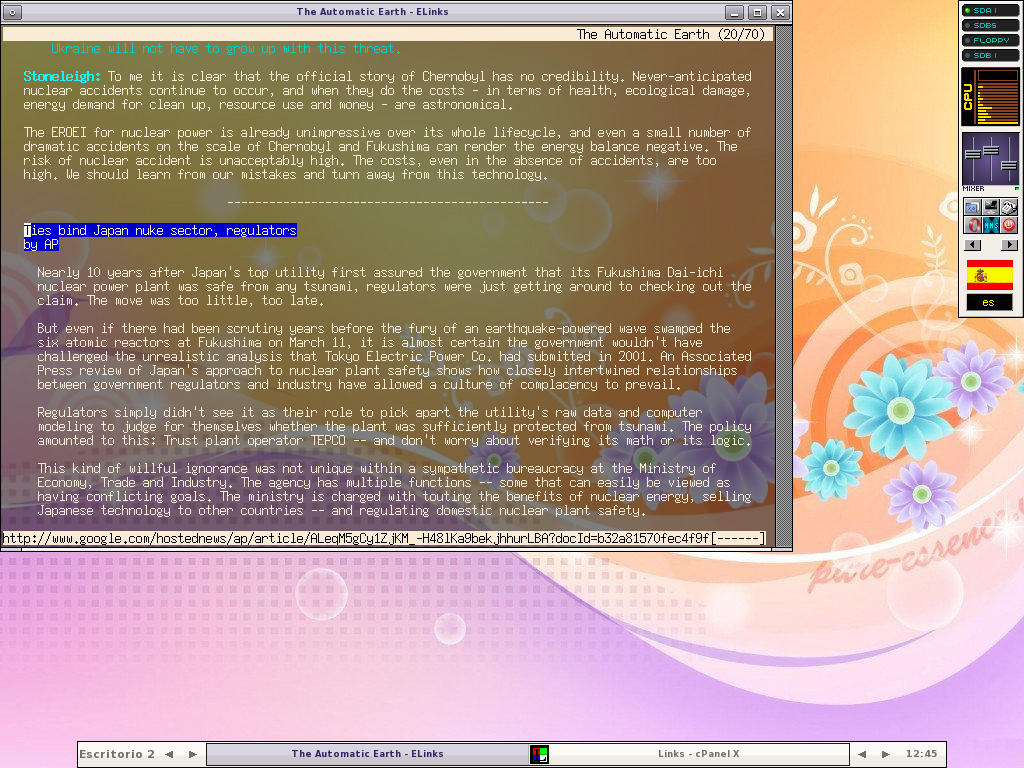The width and height of the screenshot is (1024, 768).
Task: Click the page title 'The Automatic Earth (20/70)'
Action: tap(671, 35)
